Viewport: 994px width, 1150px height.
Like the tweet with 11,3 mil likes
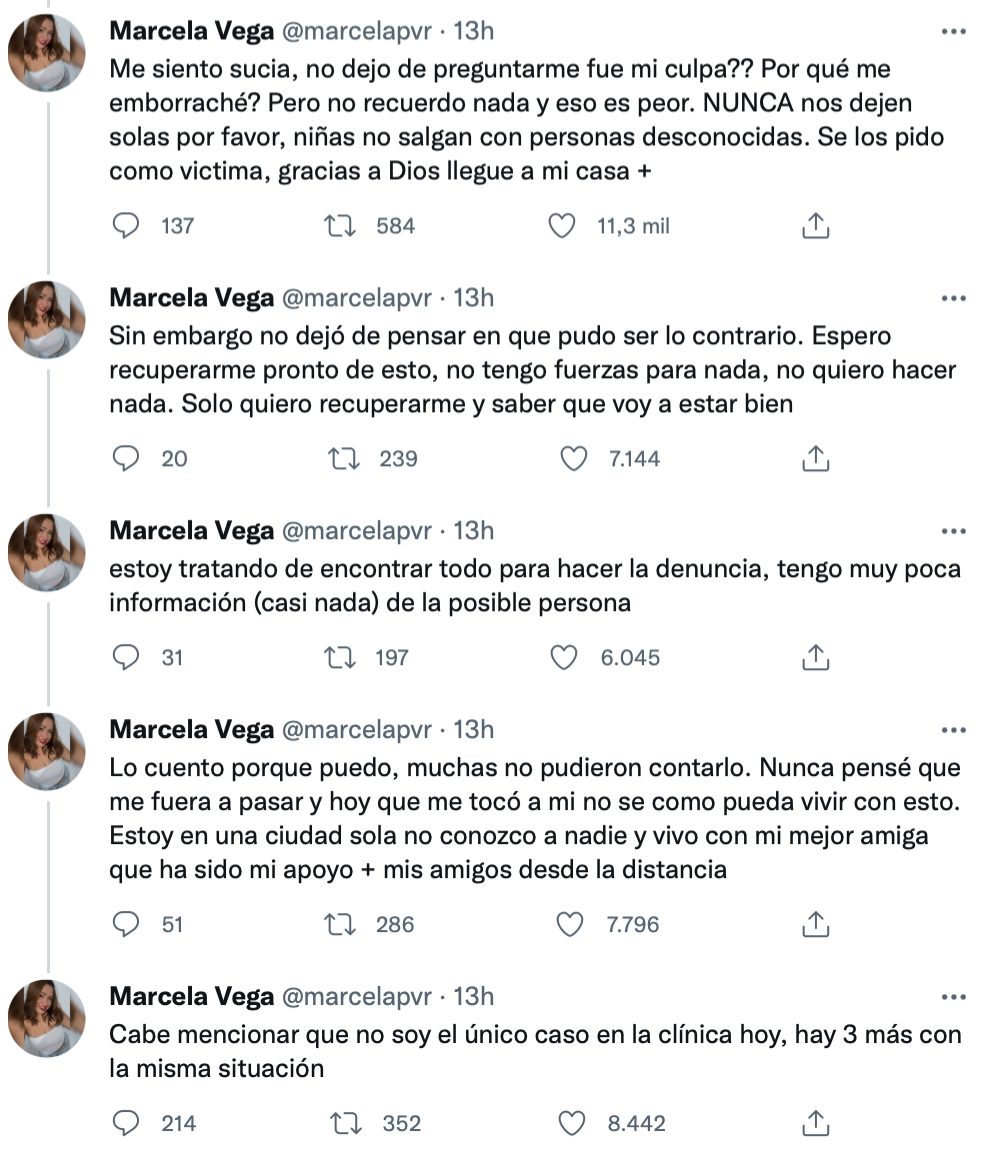pyautogui.click(x=564, y=226)
